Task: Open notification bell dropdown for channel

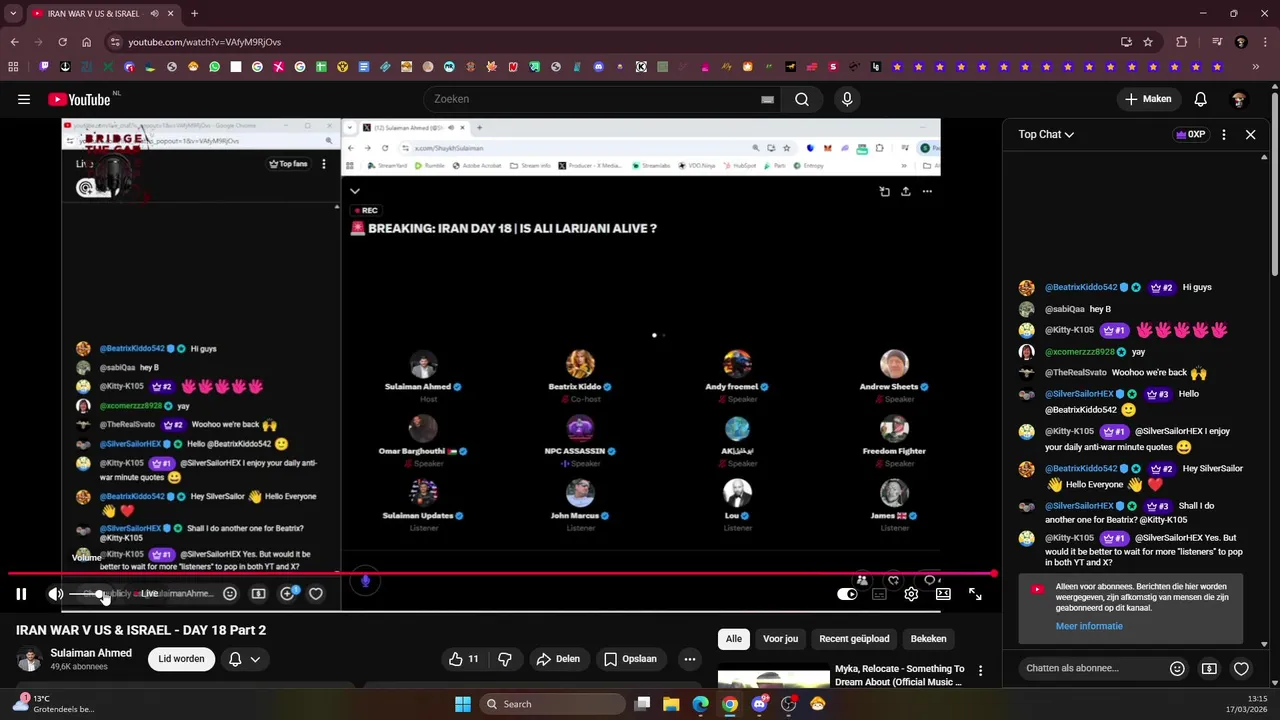Action: [244, 659]
